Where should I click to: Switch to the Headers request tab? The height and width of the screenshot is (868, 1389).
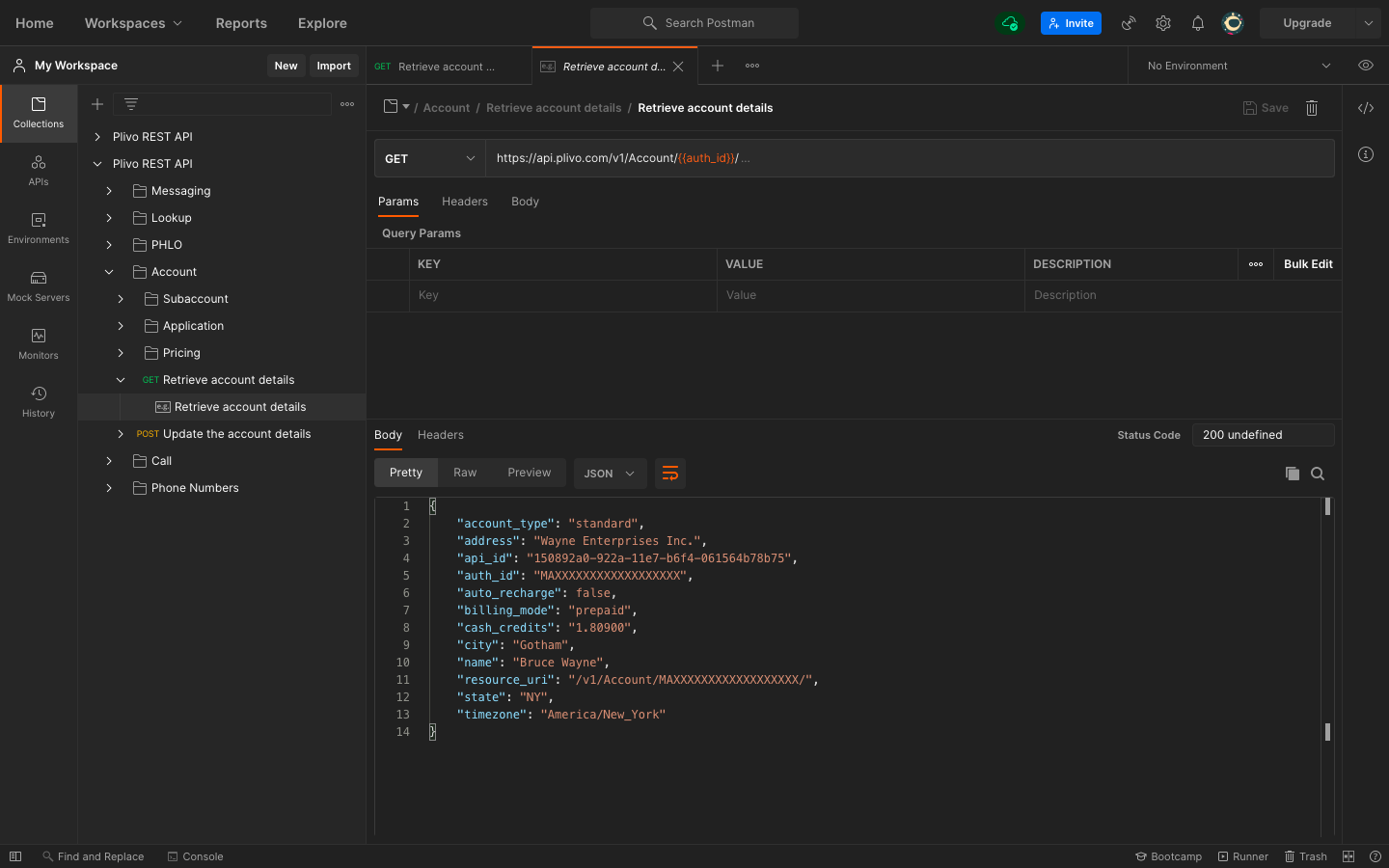point(465,202)
